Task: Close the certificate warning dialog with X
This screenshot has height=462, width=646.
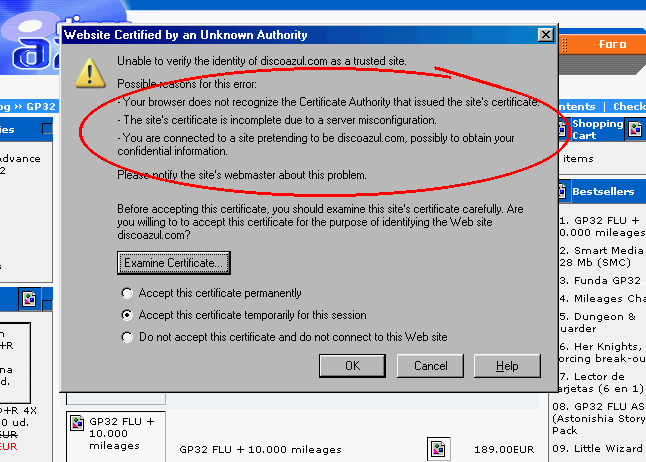Action: tap(545, 34)
